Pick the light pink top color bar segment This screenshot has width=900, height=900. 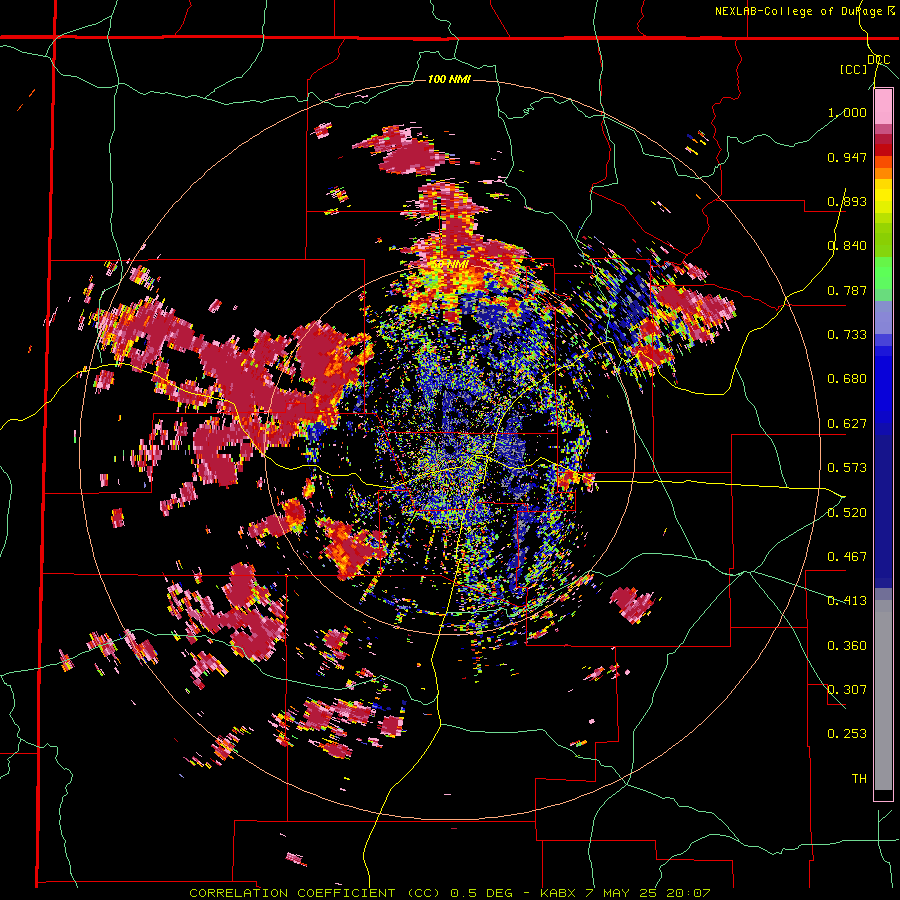point(883,107)
